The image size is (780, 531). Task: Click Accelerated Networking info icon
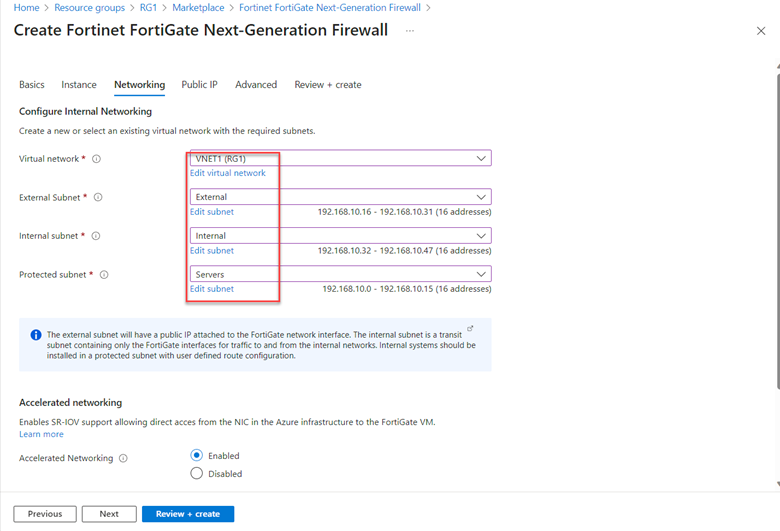click(x=123, y=459)
